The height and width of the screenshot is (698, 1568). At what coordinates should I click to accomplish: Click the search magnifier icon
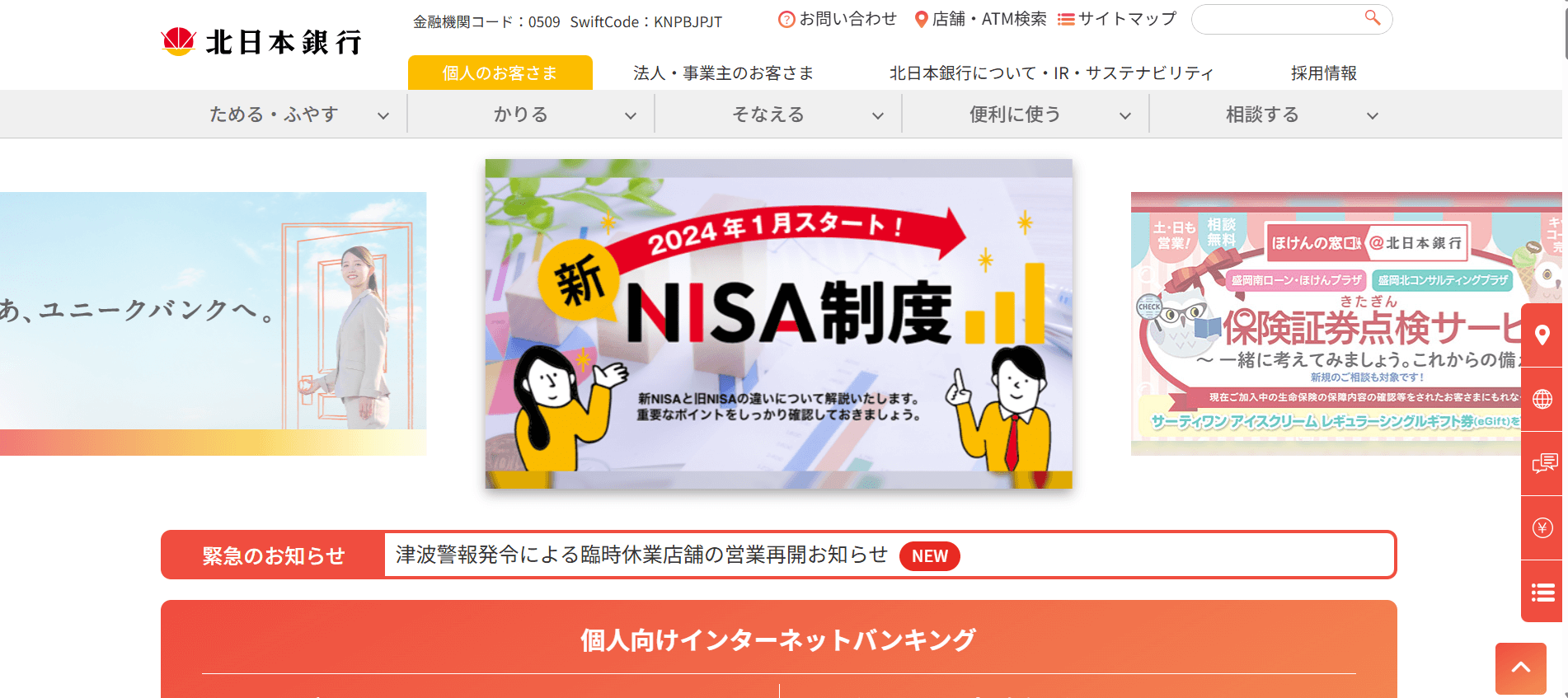pos(1372,17)
